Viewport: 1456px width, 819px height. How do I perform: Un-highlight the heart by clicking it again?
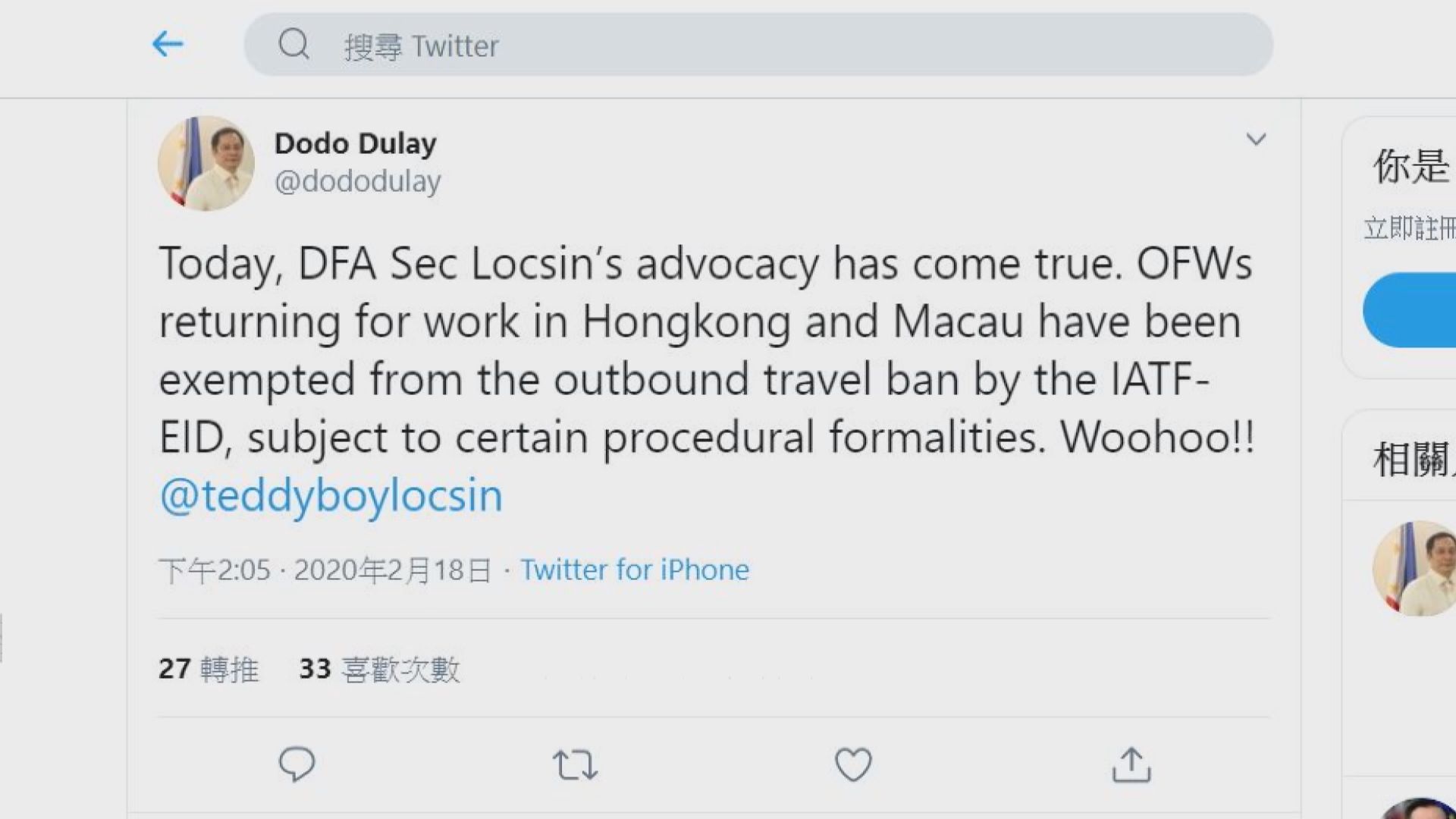[x=854, y=764]
